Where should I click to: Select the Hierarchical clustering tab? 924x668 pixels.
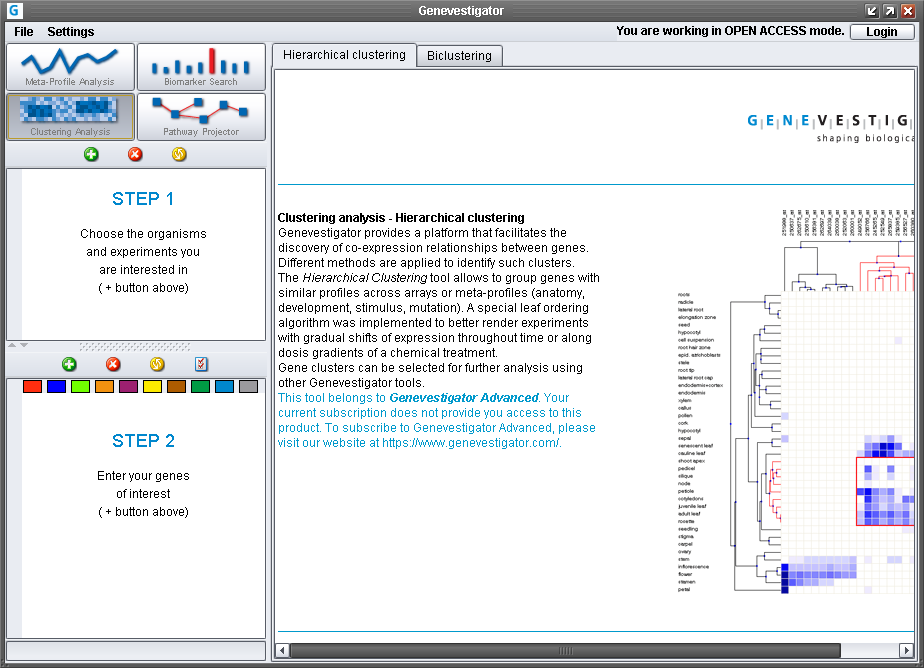344,55
